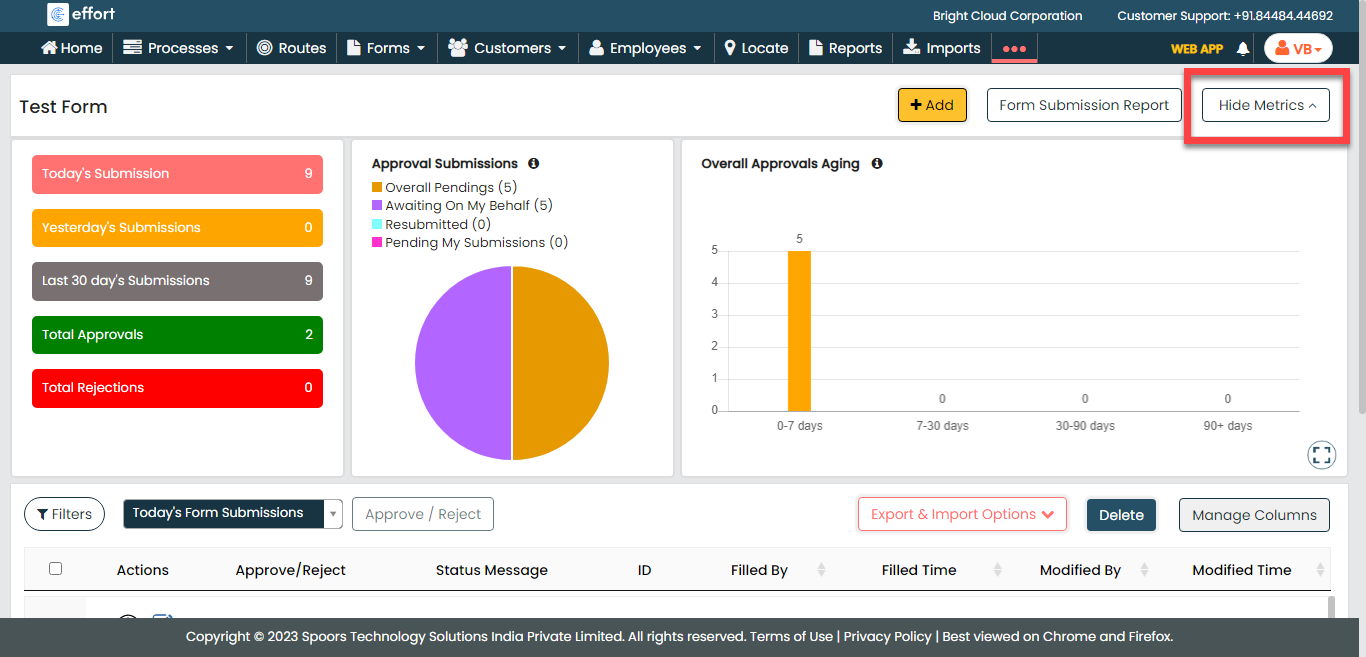Go to the Reports menu item
Image resolution: width=1366 pixels, height=657 pixels.
click(845, 48)
